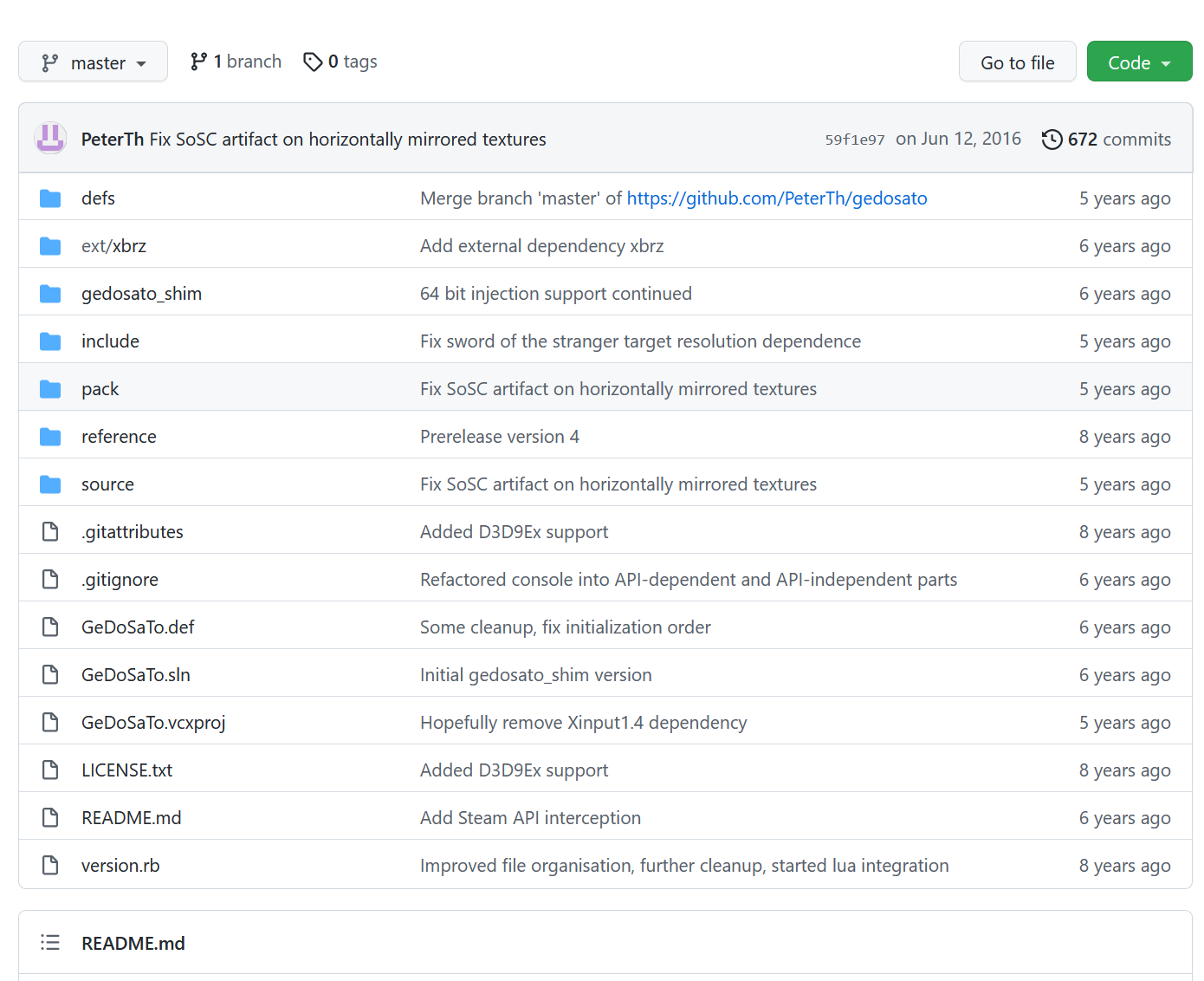Expand the green Code dropdown
This screenshot has width=1204, height=981.
point(1139,62)
